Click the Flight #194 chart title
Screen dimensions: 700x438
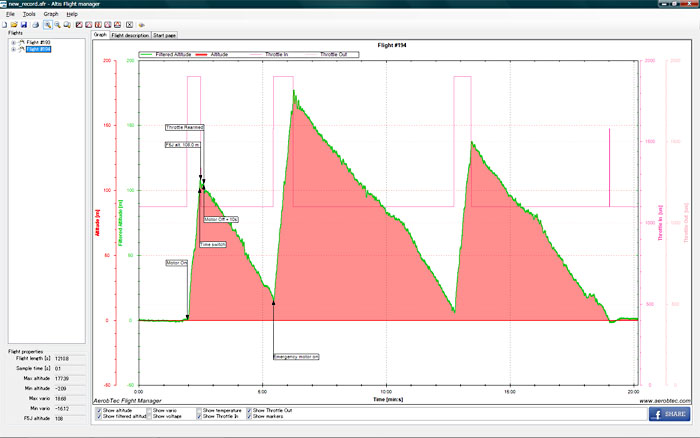tap(392, 45)
